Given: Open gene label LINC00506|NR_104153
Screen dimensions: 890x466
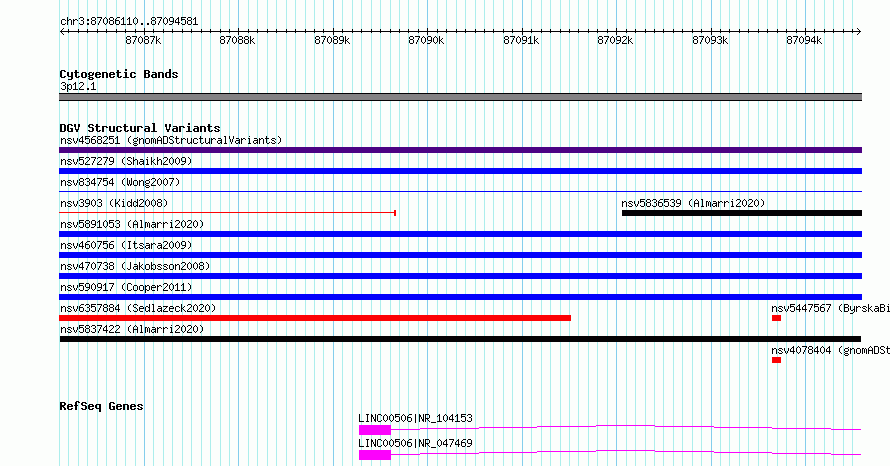Looking at the screenshot, I should (x=415, y=418).
